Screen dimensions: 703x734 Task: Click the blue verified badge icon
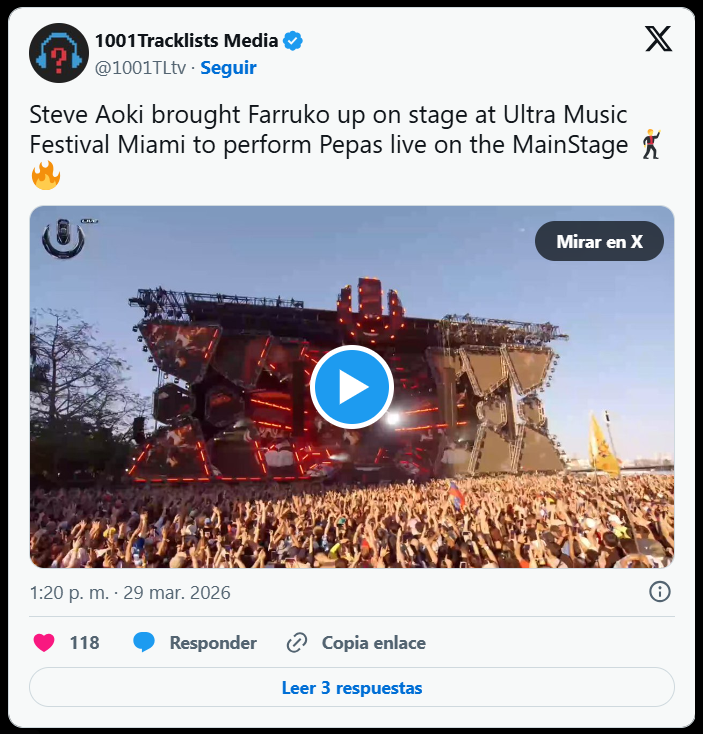(x=293, y=41)
